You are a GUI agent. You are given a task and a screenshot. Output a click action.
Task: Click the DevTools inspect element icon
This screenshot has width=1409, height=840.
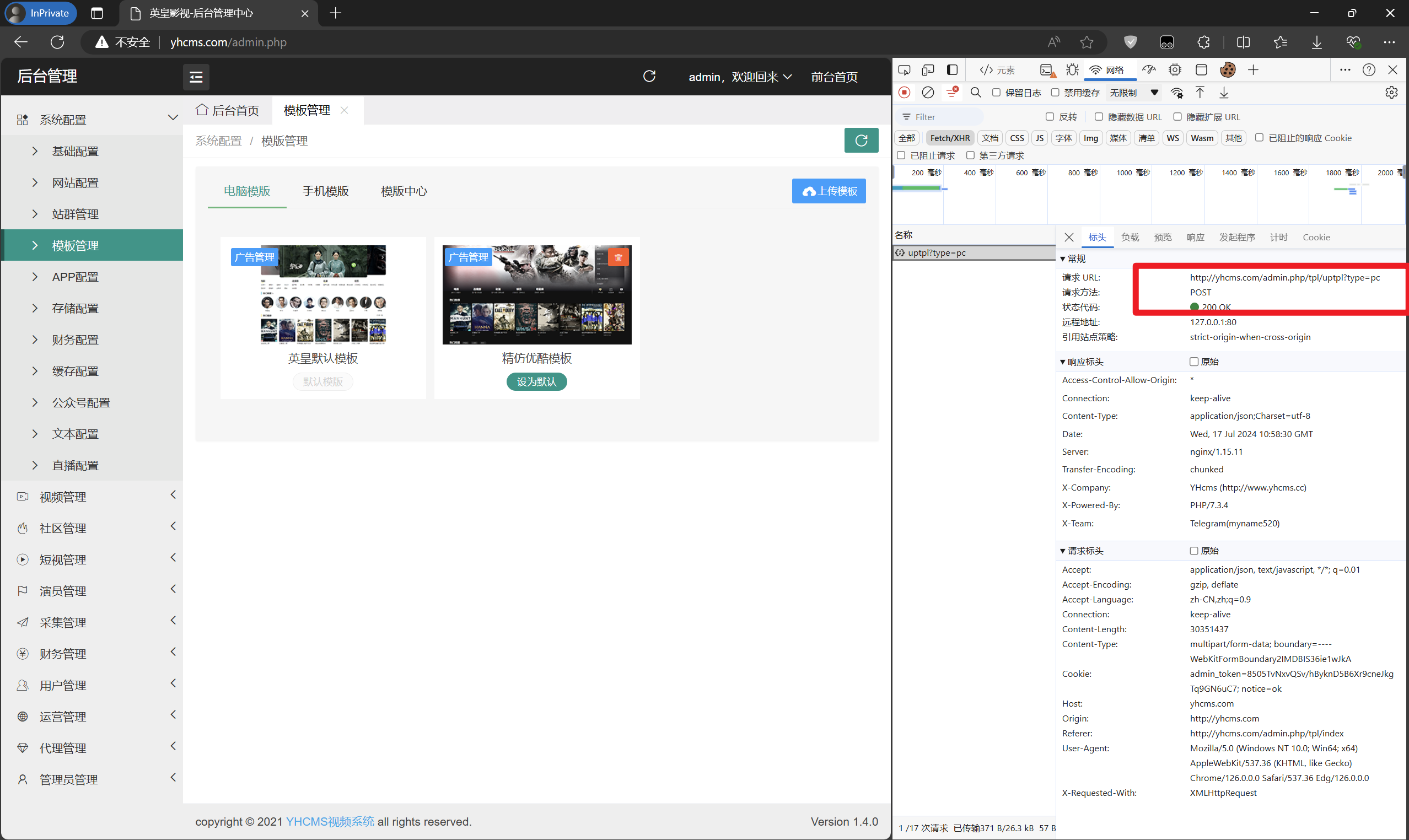tap(904, 70)
